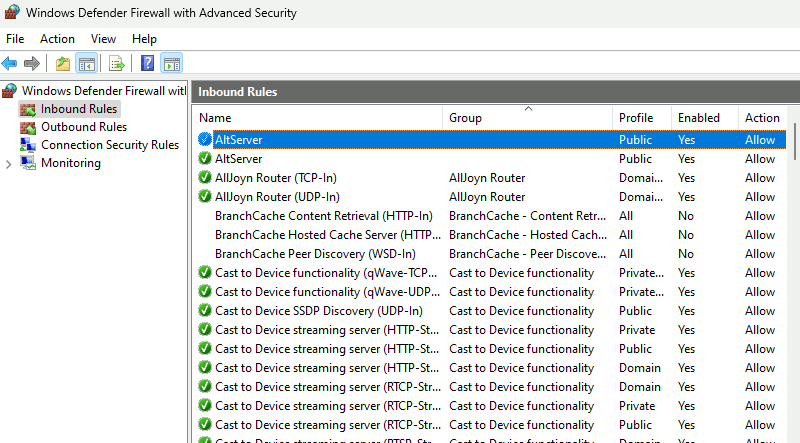Image resolution: width=800 pixels, height=443 pixels.
Task: Expand the Monitoring tree node
Action: coord(8,164)
